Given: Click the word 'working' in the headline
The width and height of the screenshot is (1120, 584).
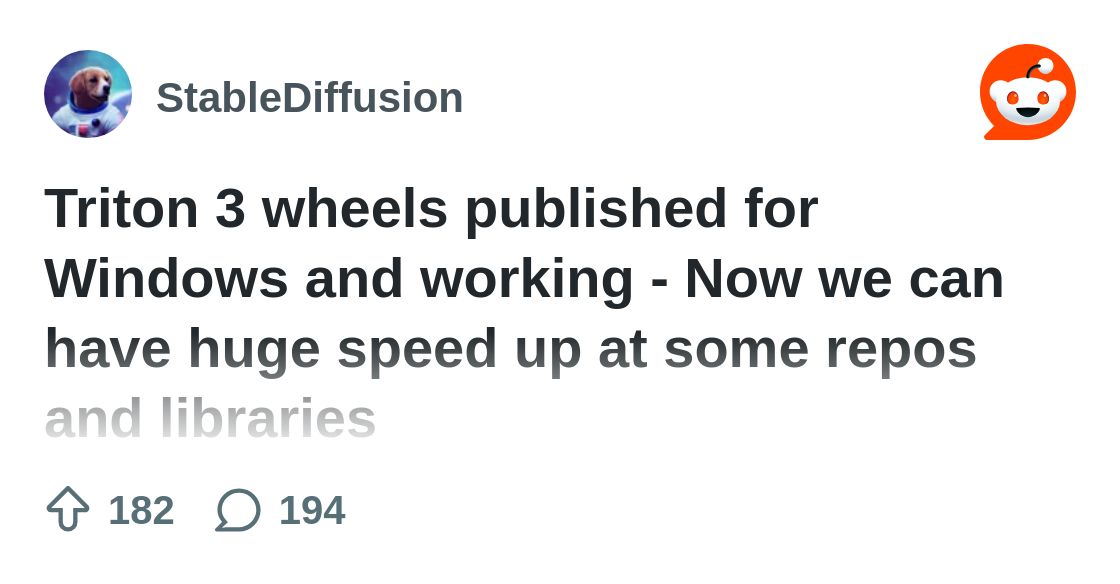Looking at the screenshot, I should click(x=526, y=279).
